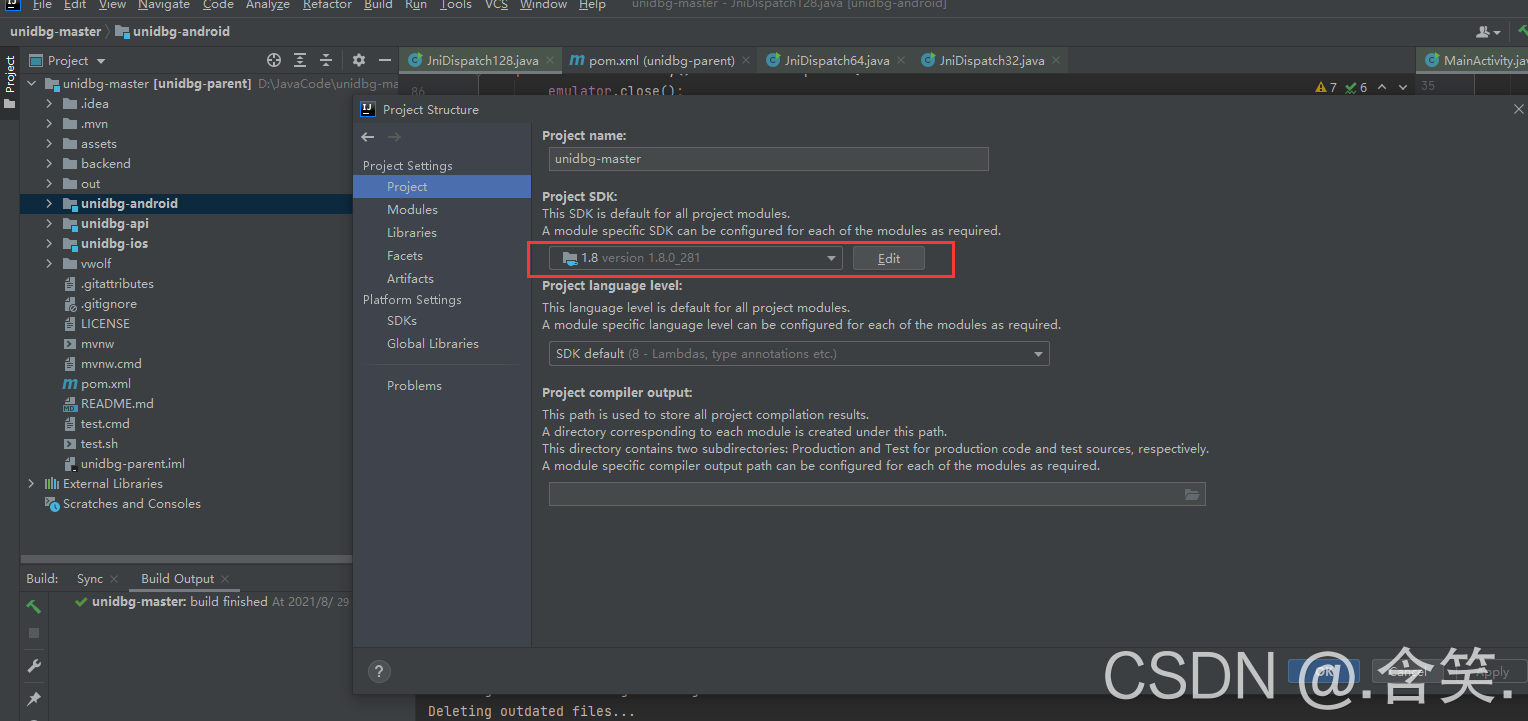The height and width of the screenshot is (721, 1528).
Task: Click the typo check indicator showing 6
Action: point(1356,87)
